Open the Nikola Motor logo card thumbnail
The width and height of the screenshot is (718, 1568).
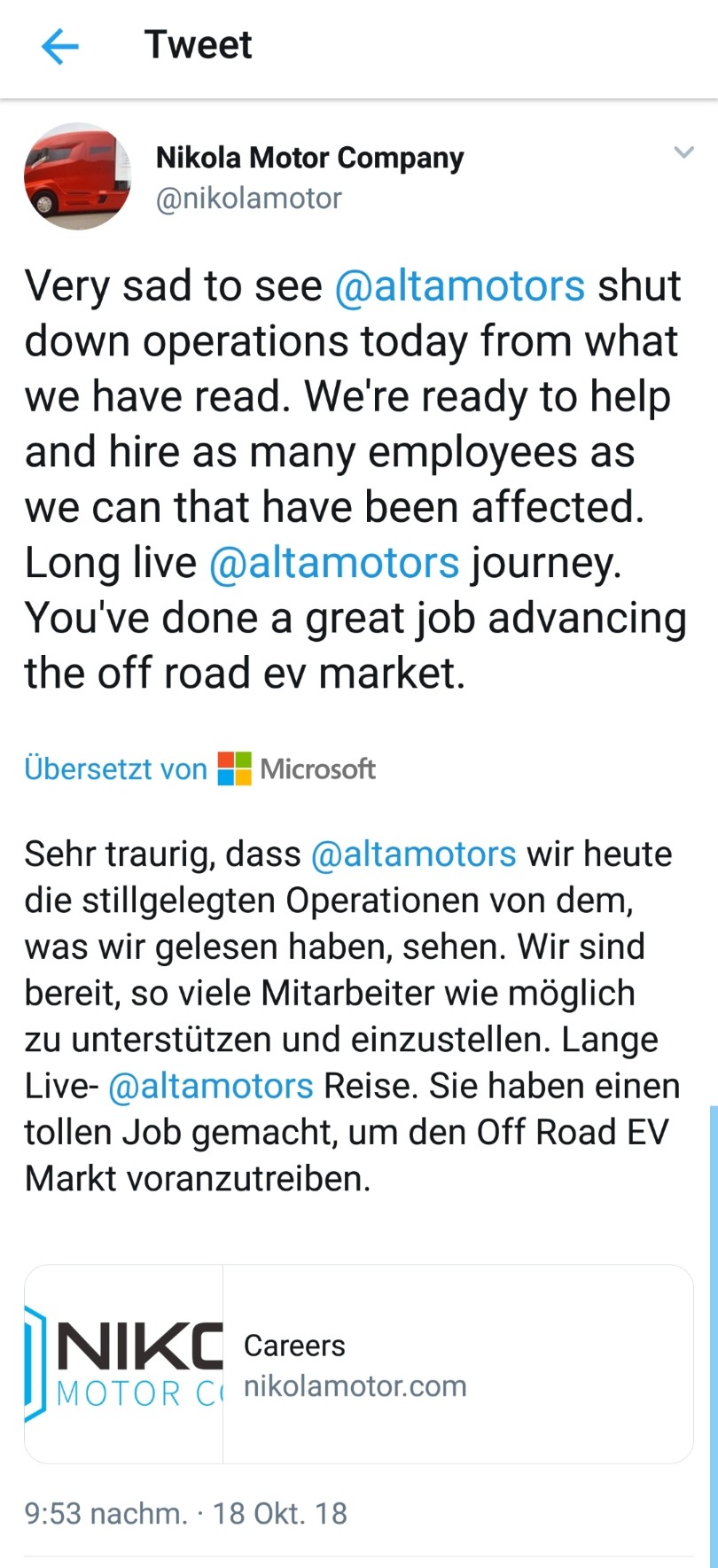124,1363
